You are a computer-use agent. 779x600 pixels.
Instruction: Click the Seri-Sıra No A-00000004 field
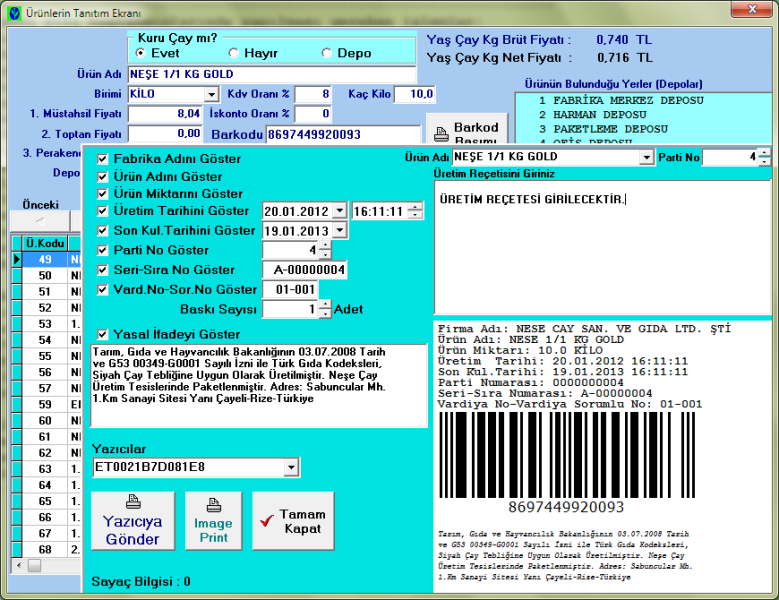tap(305, 270)
